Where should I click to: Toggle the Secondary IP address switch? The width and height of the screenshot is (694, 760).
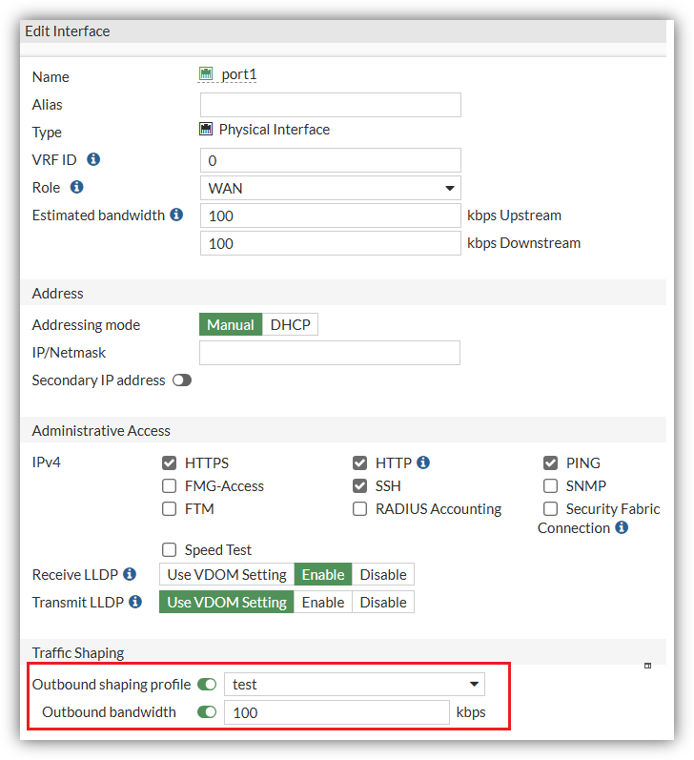[x=182, y=380]
